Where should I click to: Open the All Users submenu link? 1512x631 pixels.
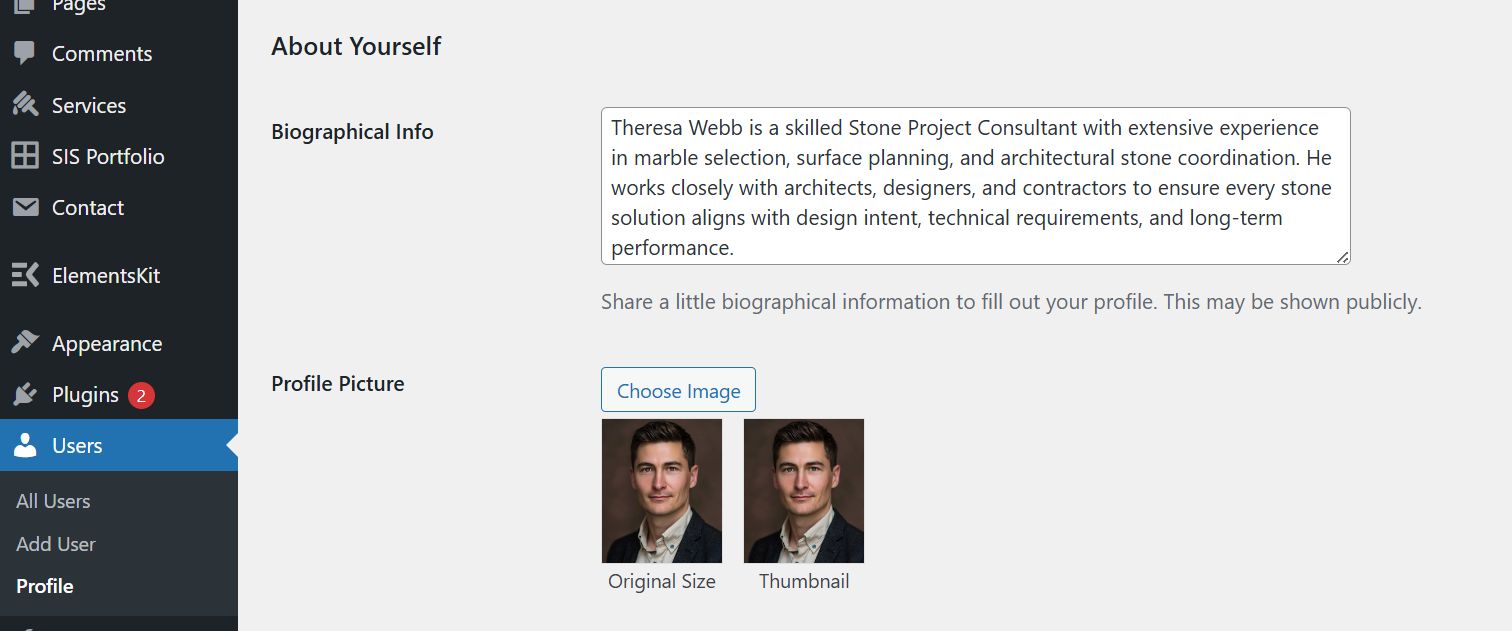point(53,501)
